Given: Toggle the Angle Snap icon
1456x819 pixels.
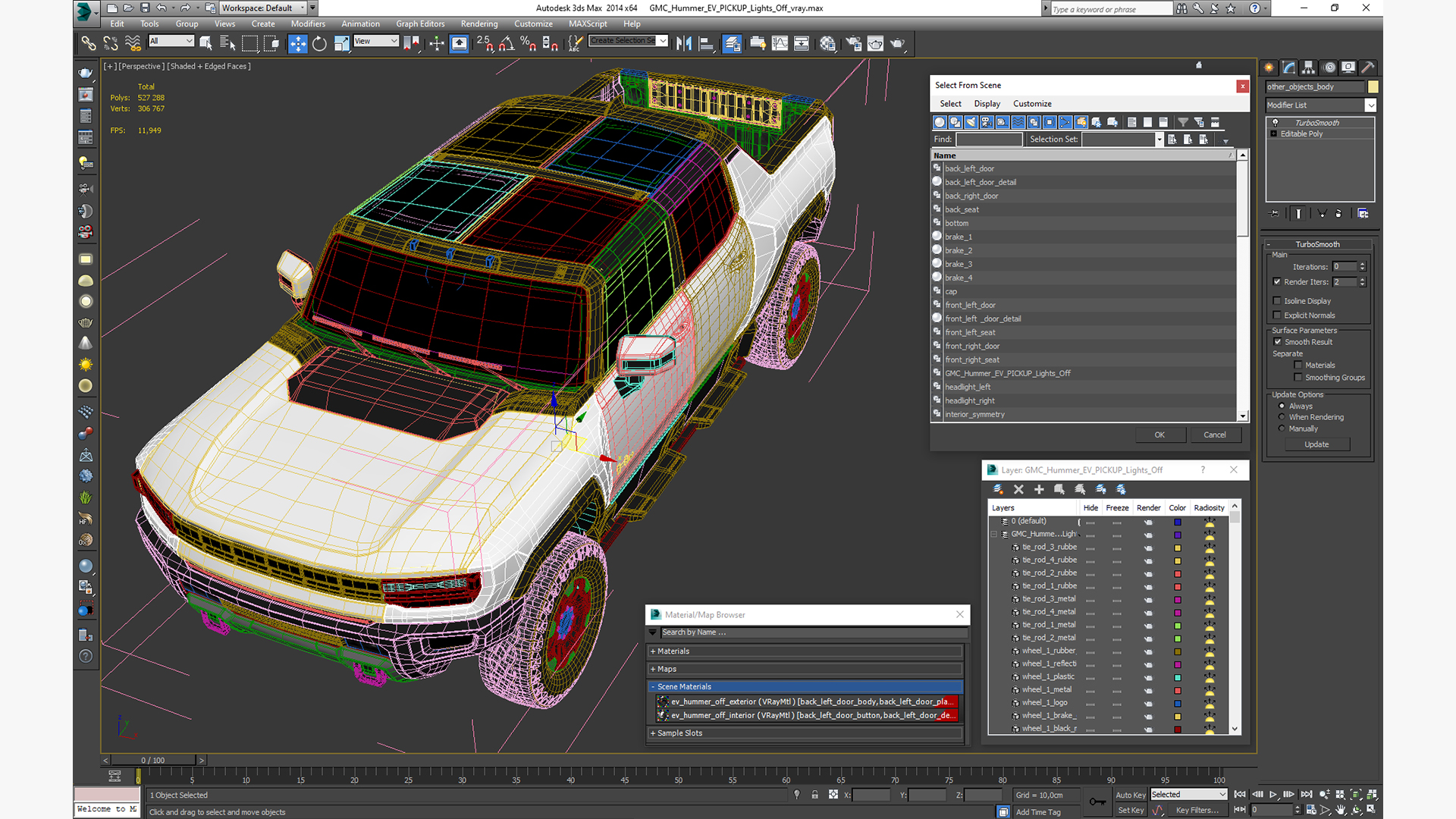Looking at the screenshot, I should click(x=507, y=43).
